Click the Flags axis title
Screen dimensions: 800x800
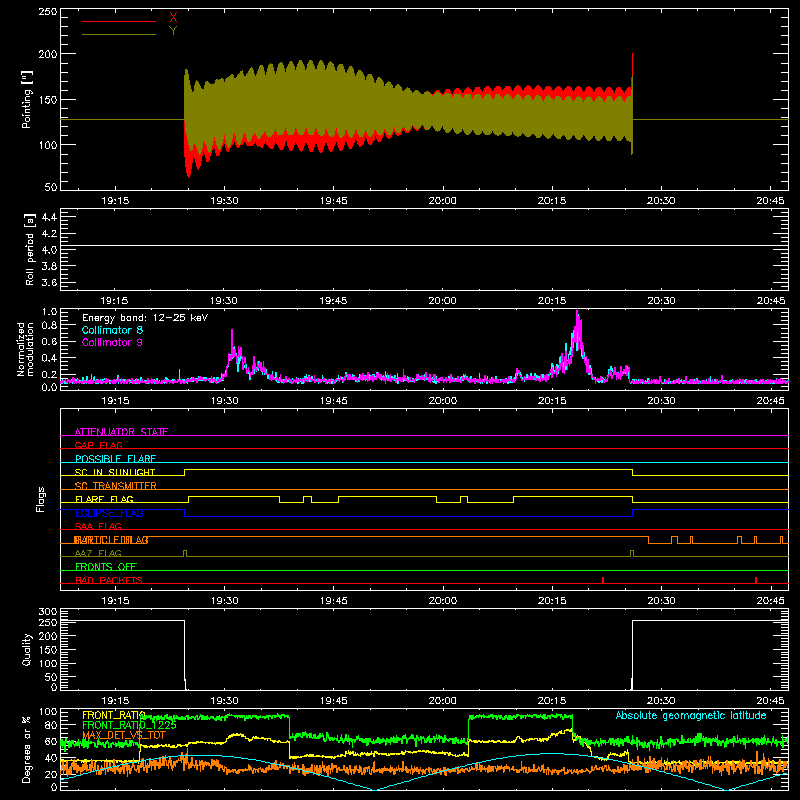click(x=41, y=499)
